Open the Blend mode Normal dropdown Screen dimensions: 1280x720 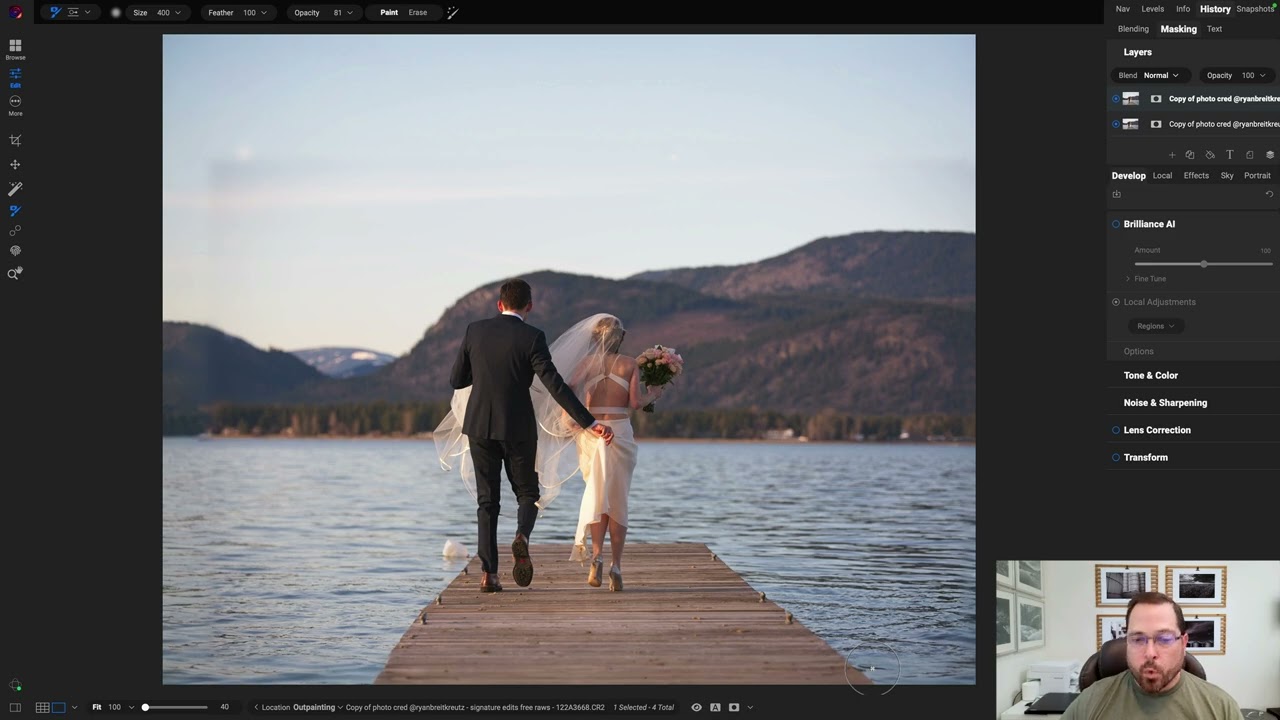1161,75
